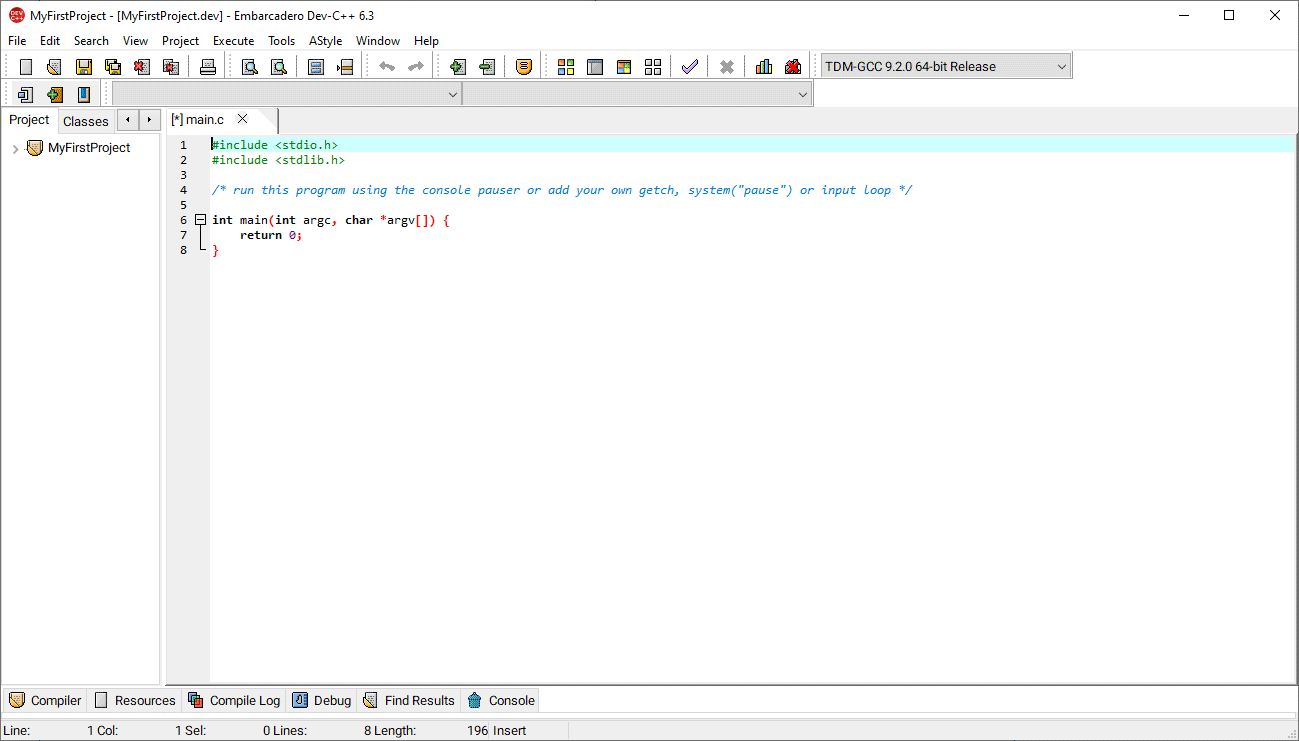Click the Go to function toolbar icon

tap(316, 67)
